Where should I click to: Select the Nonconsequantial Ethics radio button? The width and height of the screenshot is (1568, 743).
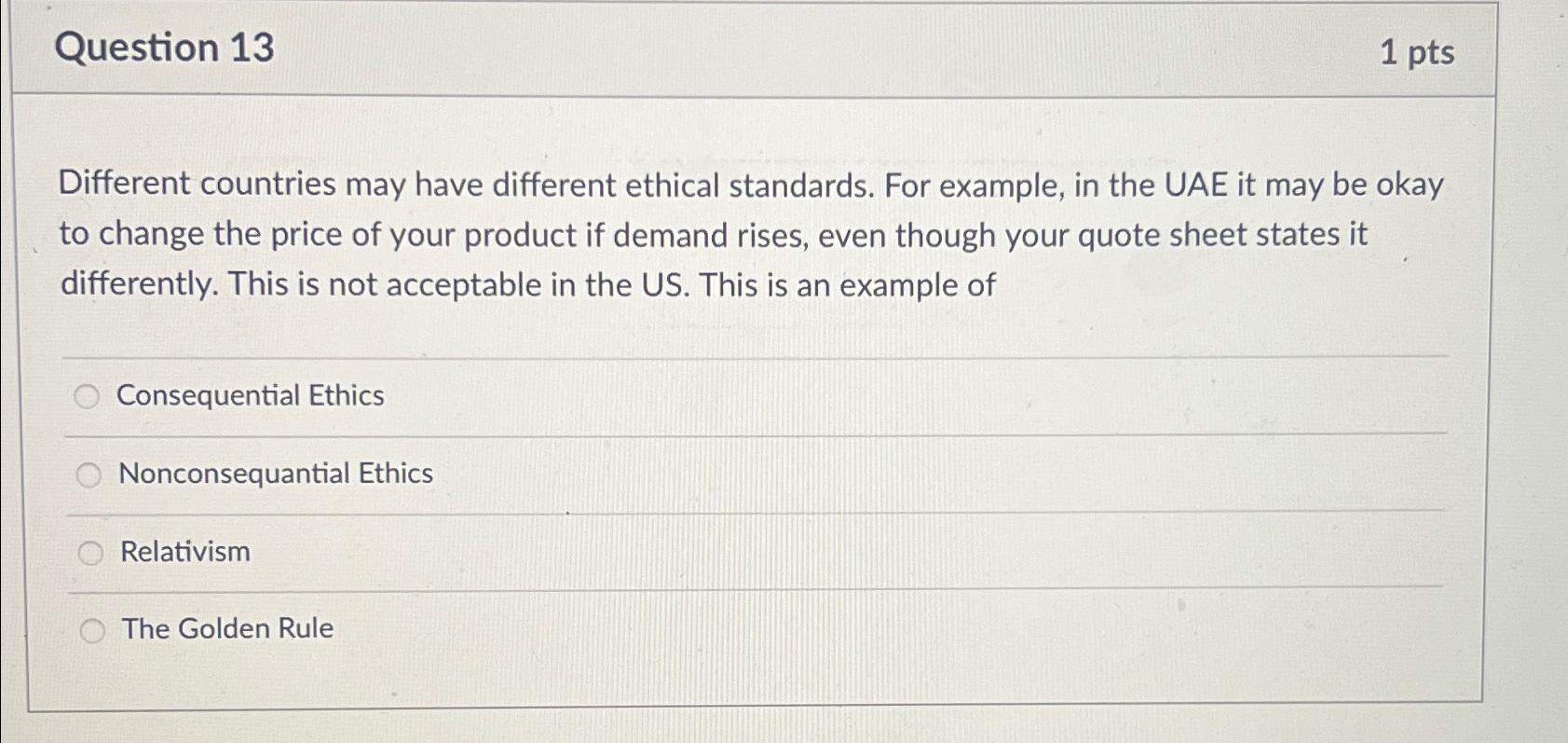(x=89, y=474)
